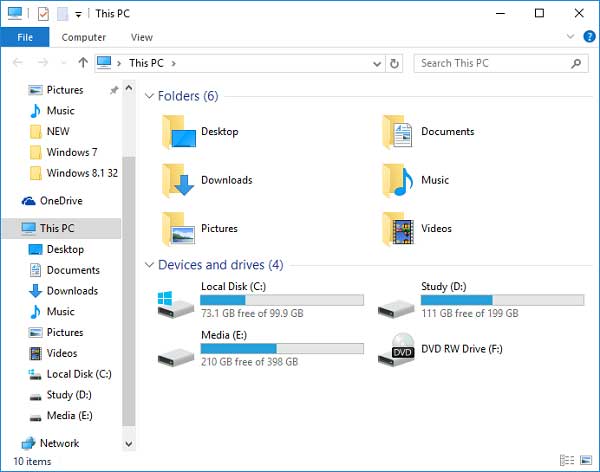600x472 pixels.
Task: Click Media (E:) capacity bar
Action: tap(282, 348)
